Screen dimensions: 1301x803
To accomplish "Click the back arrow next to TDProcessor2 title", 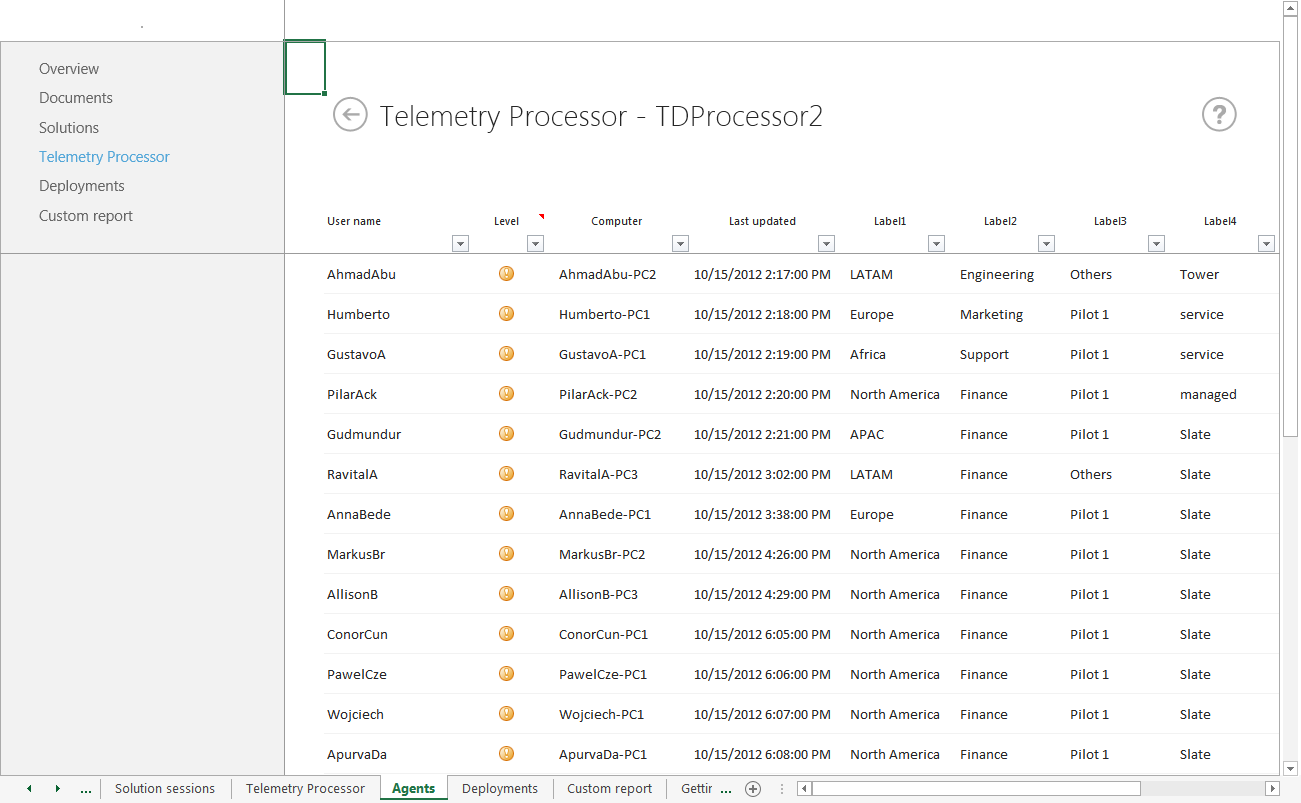I will 350,115.
